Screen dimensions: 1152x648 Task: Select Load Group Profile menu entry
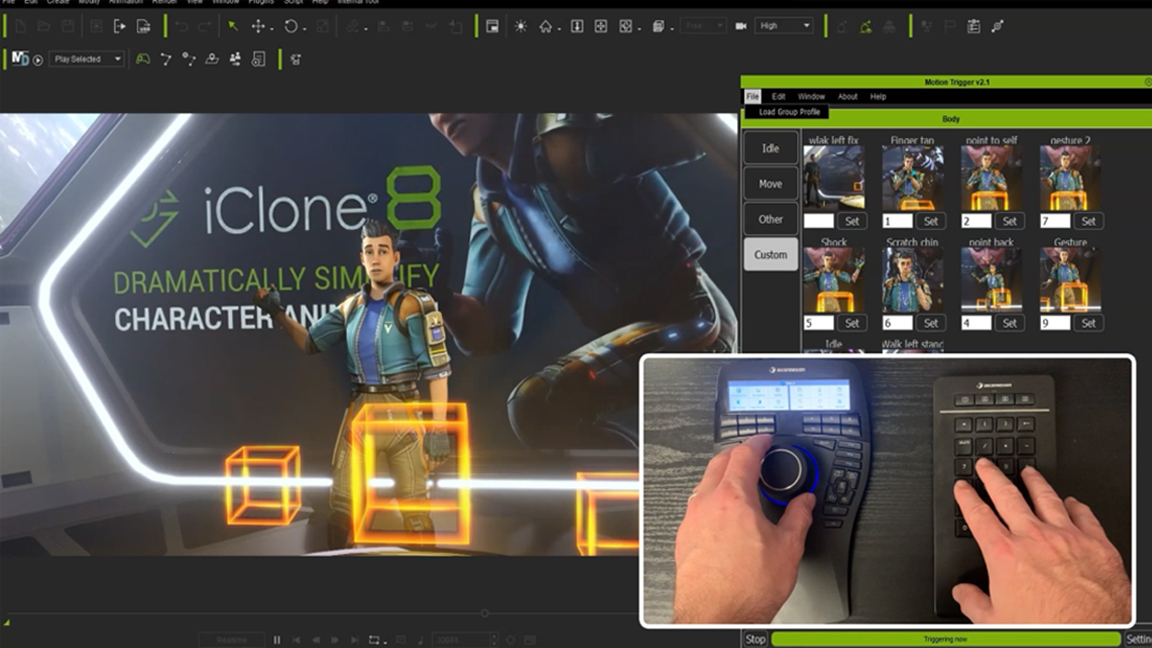(788, 112)
